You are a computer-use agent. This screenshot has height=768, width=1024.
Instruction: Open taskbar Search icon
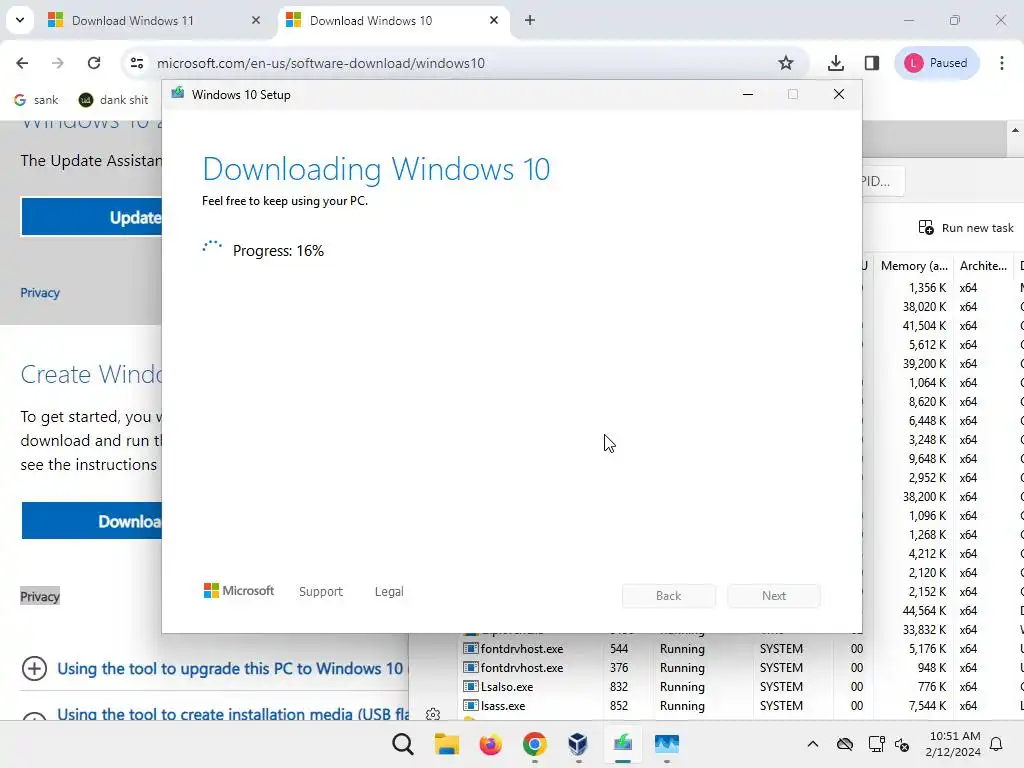403,744
